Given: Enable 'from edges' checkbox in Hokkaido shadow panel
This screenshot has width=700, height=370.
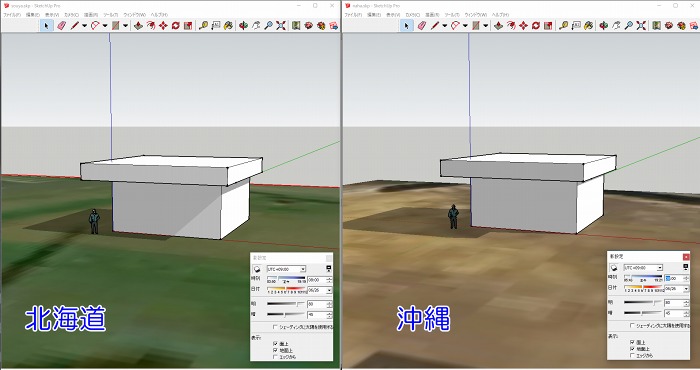Looking at the screenshot, I should tap(275, 357).
